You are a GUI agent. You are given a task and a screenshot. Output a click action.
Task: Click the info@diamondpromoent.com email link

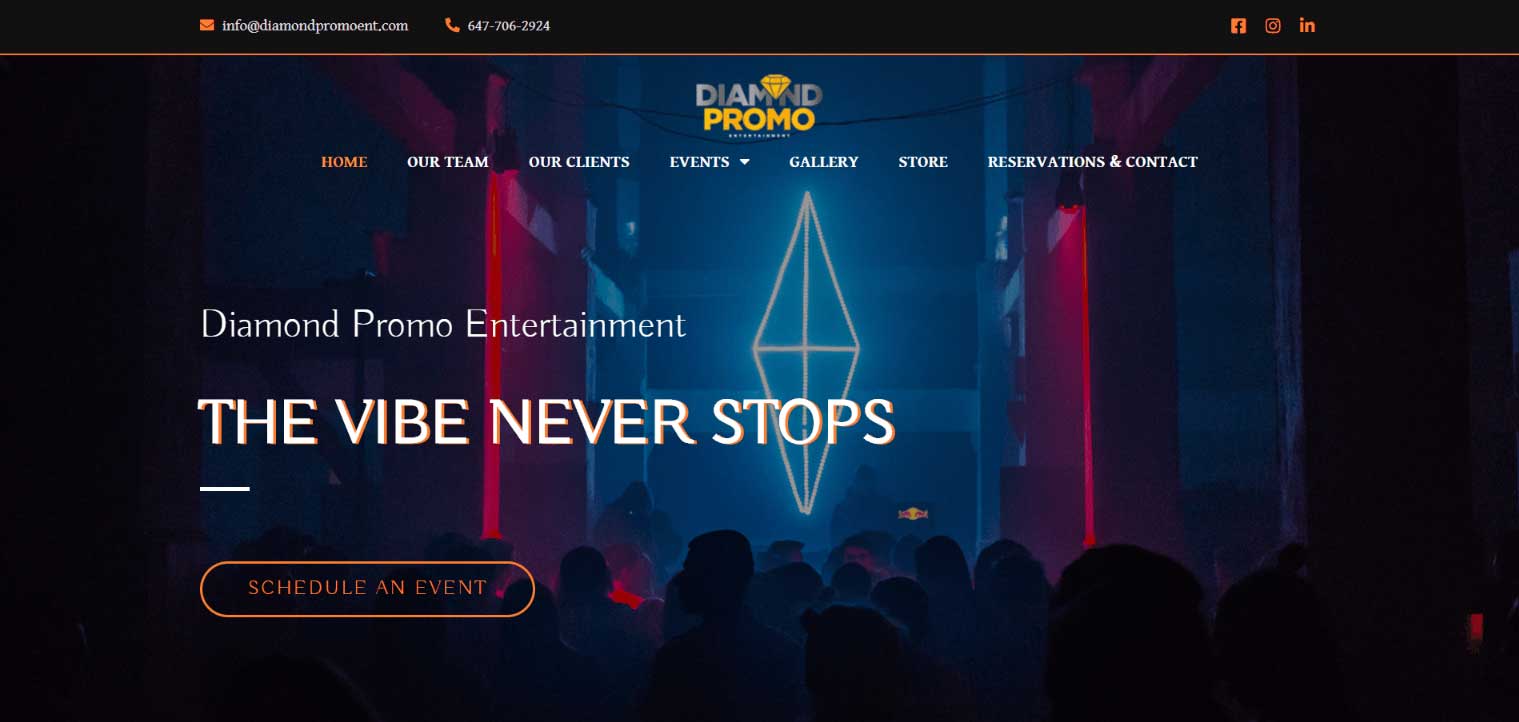(x=315, y=26)
